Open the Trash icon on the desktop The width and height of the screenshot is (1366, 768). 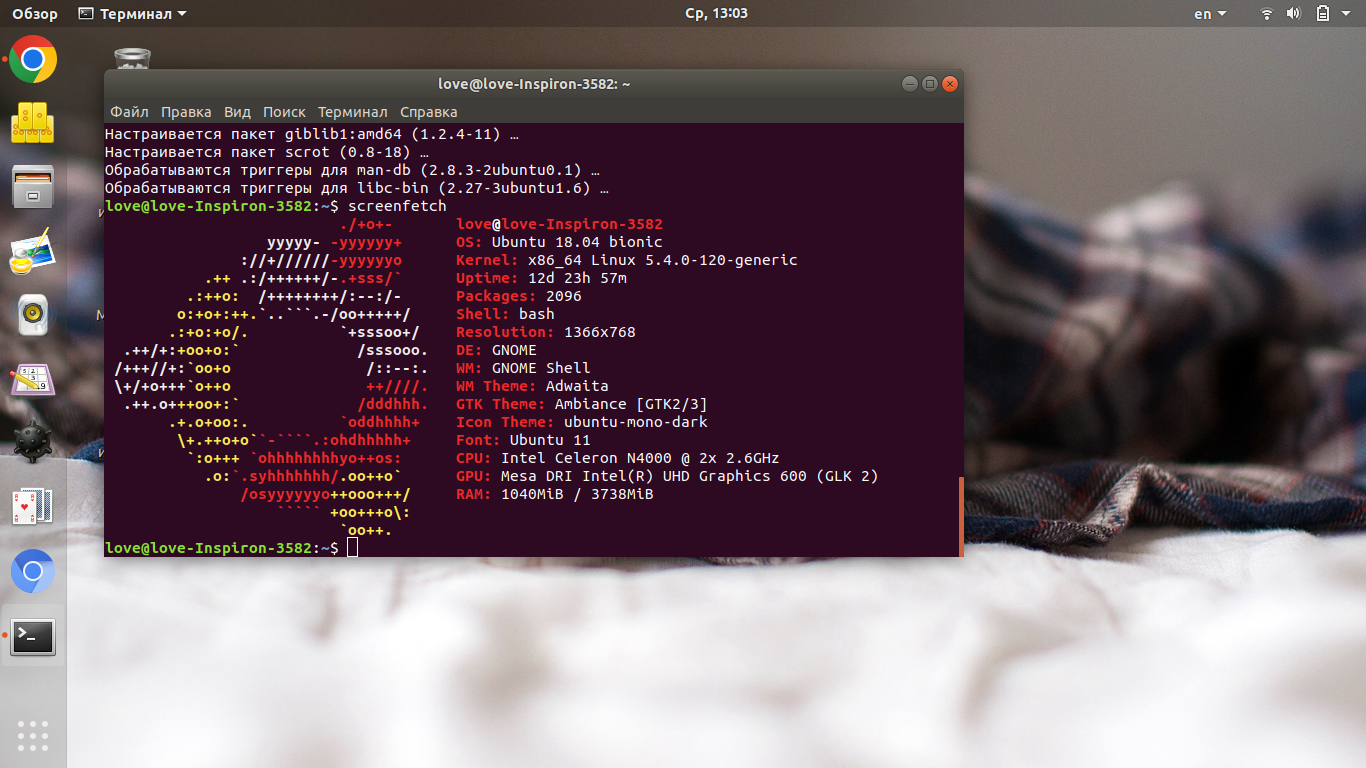tap(132, 58)
